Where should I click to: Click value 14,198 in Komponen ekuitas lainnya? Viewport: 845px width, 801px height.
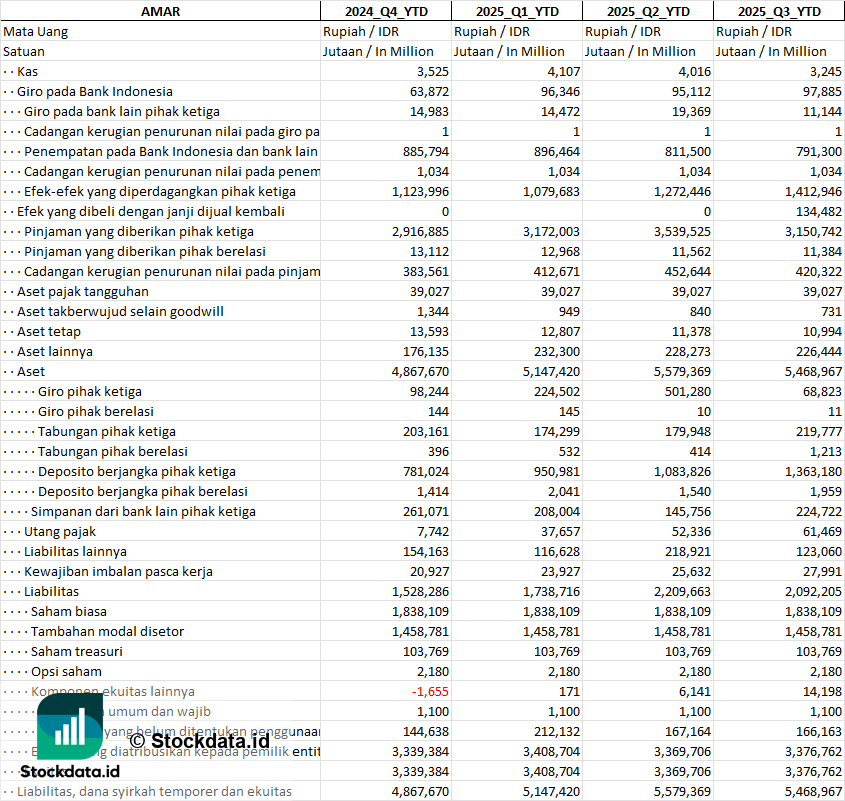click(x=822, y=691)
